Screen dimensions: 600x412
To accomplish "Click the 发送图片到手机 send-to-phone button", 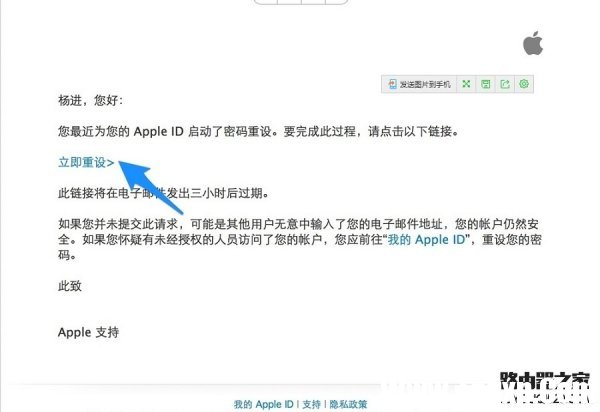I will [x=419, y=84].
